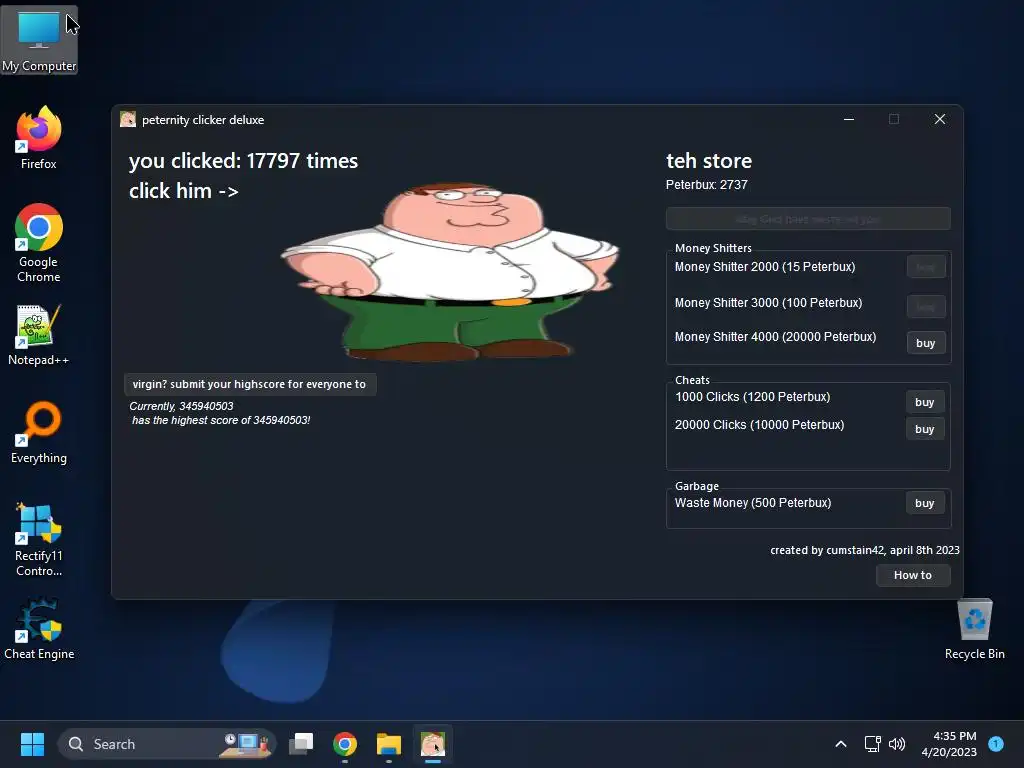The width and height of the screenshot is (1024, 768).
Task: Open Google Chrome desktop shortcut
Action: (39, 243)
